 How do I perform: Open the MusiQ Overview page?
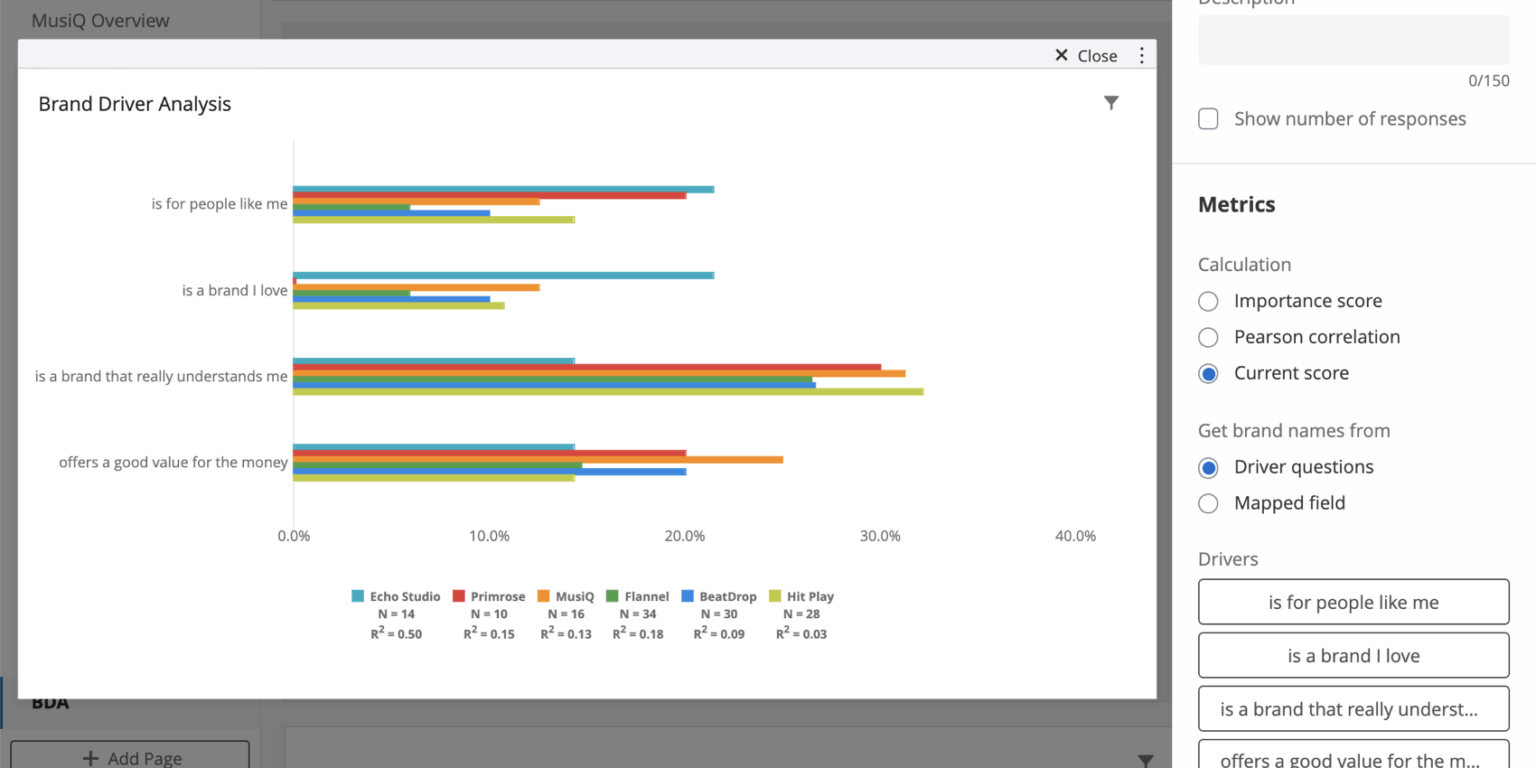100,20
